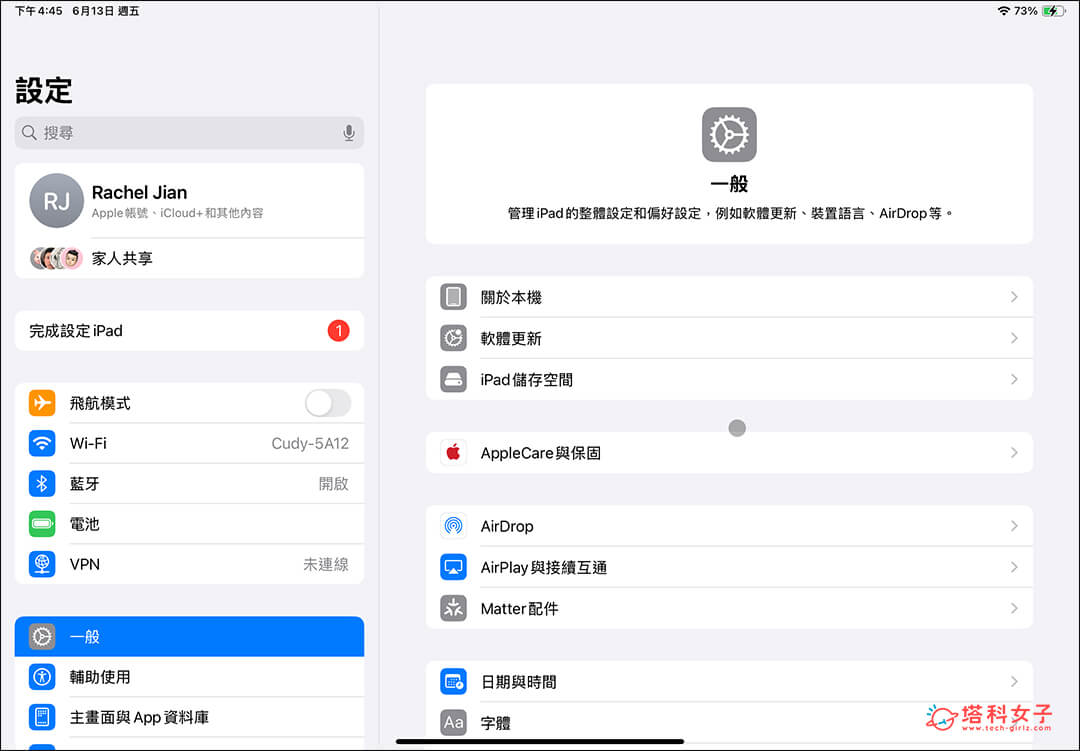Open 軟體更新 using its chevron
The width and height of the screenshot is (1080, 751).
(x=1014, y=338)
